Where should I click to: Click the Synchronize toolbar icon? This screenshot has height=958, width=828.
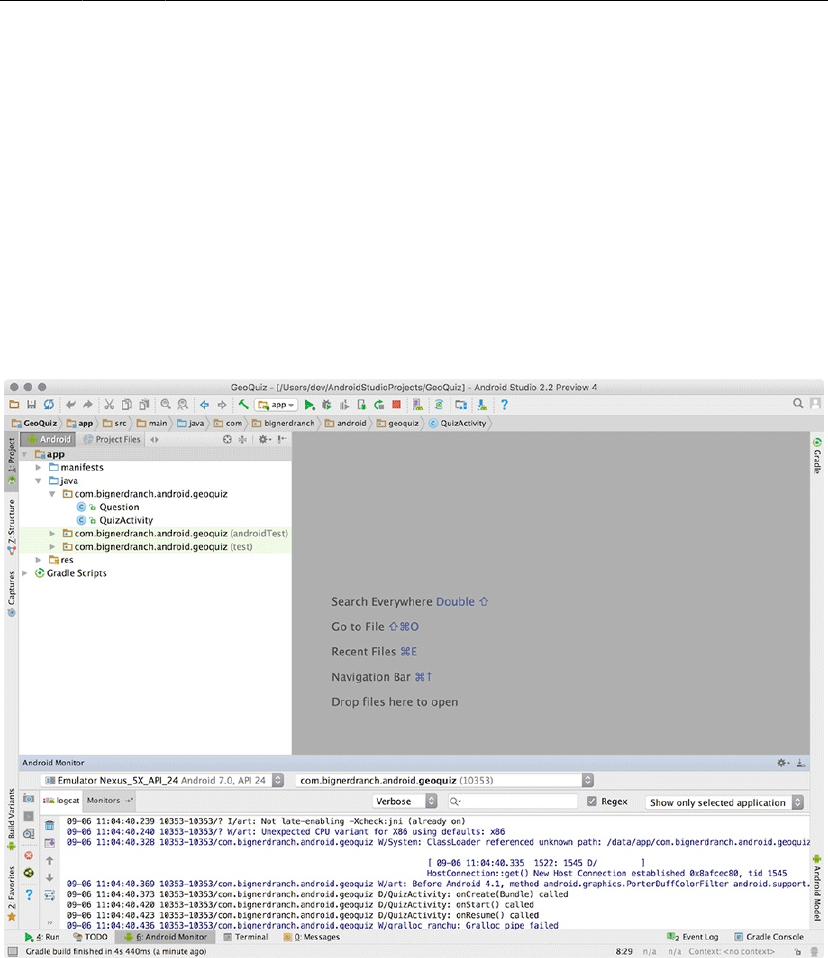48,404
